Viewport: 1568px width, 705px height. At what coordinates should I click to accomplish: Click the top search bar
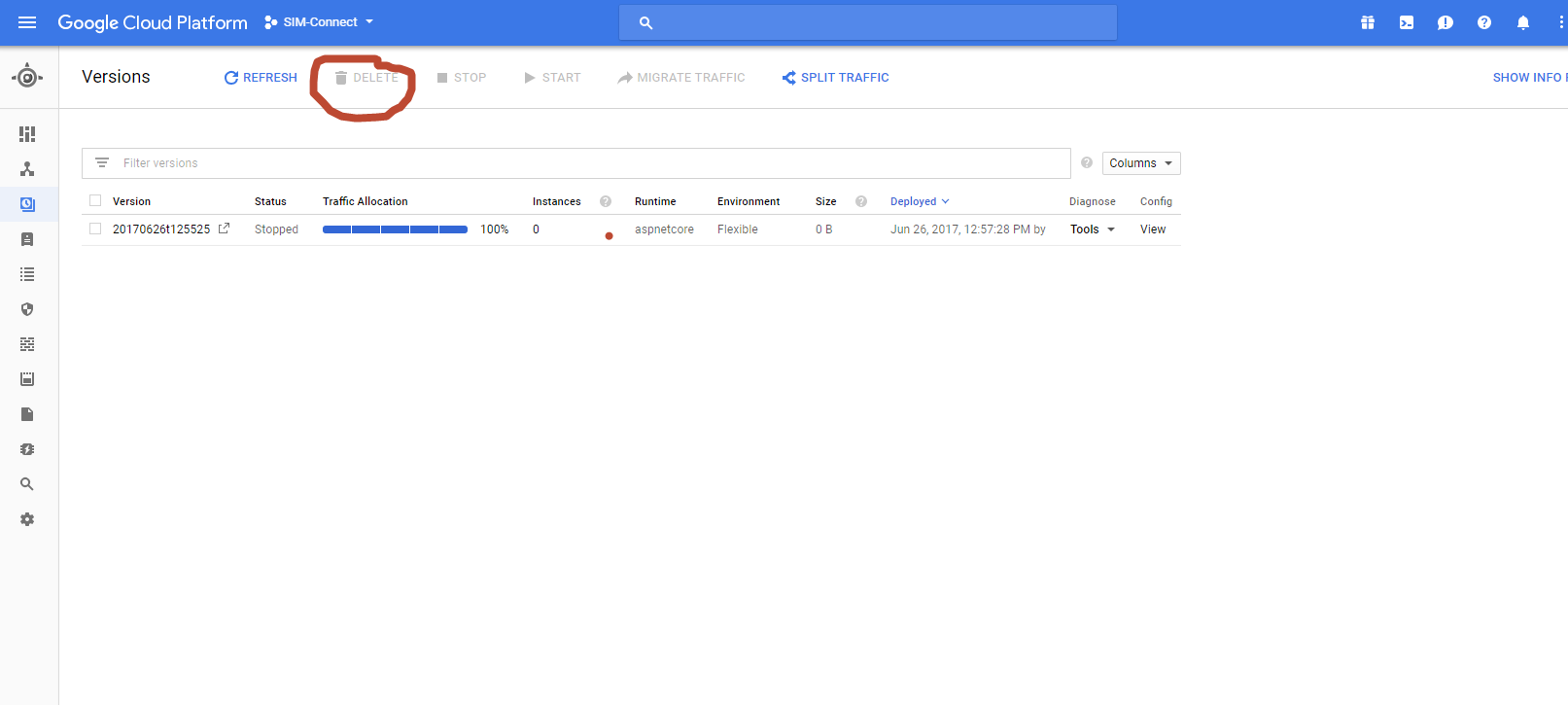(868, 22)
